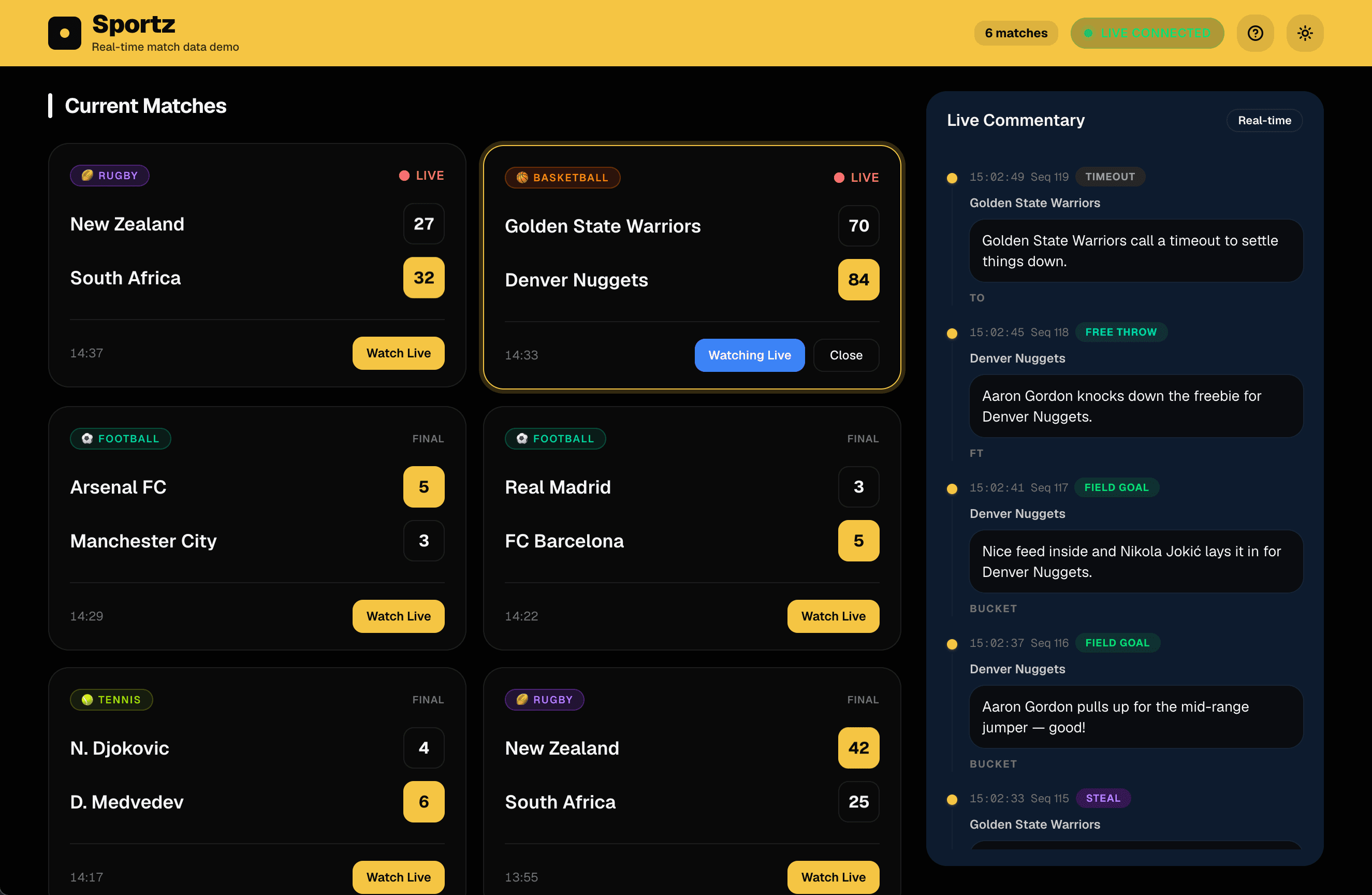Watch Live the 13:55 rugby match
The image size is (1372, 895).
pyautogui.click(x=833, y=877)
